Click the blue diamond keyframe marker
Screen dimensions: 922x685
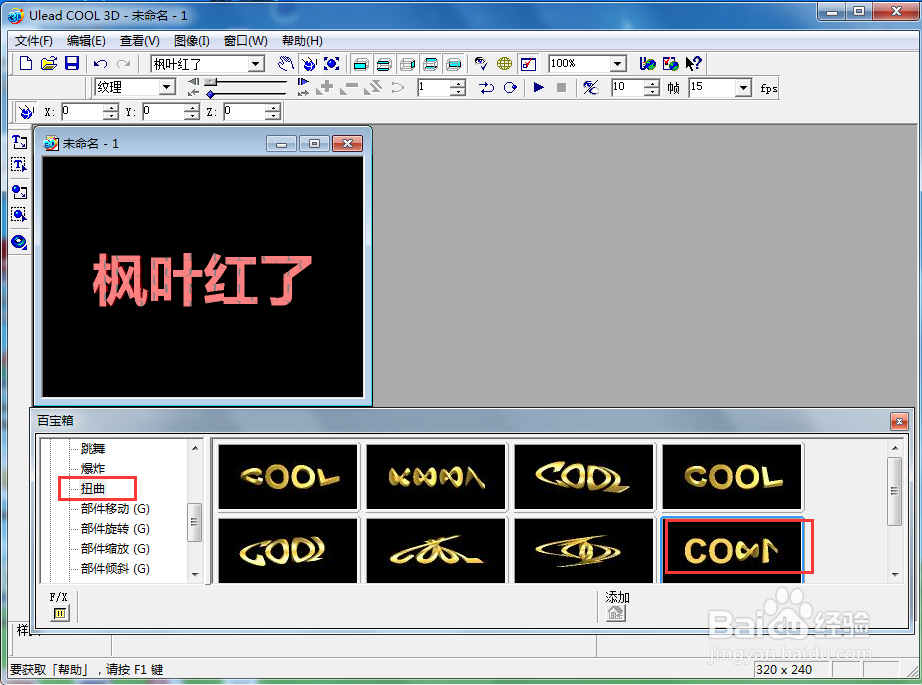(x=211, y=94)
